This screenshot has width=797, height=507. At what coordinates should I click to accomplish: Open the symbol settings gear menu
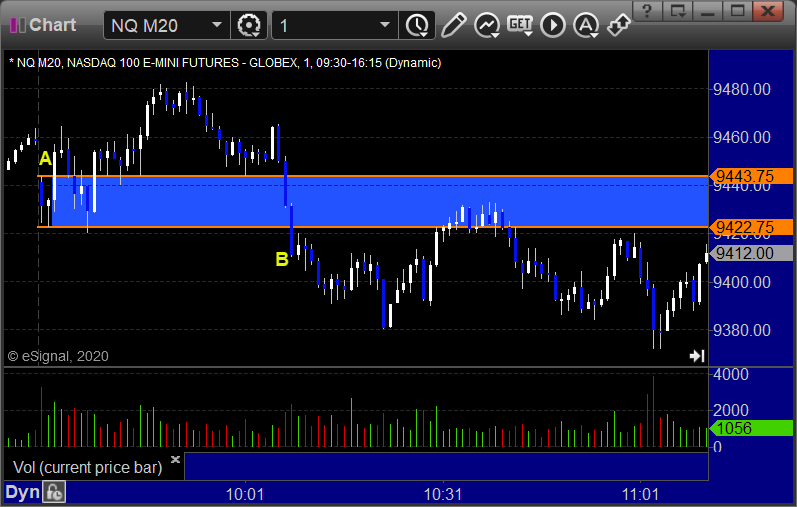pyautogui.click(x=249, y=25)
